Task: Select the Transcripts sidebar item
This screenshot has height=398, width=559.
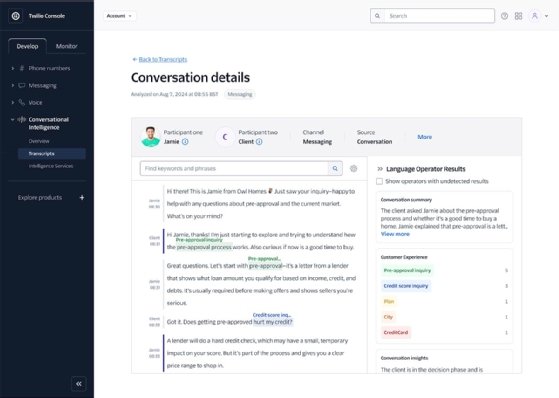Action: point(52,153)
